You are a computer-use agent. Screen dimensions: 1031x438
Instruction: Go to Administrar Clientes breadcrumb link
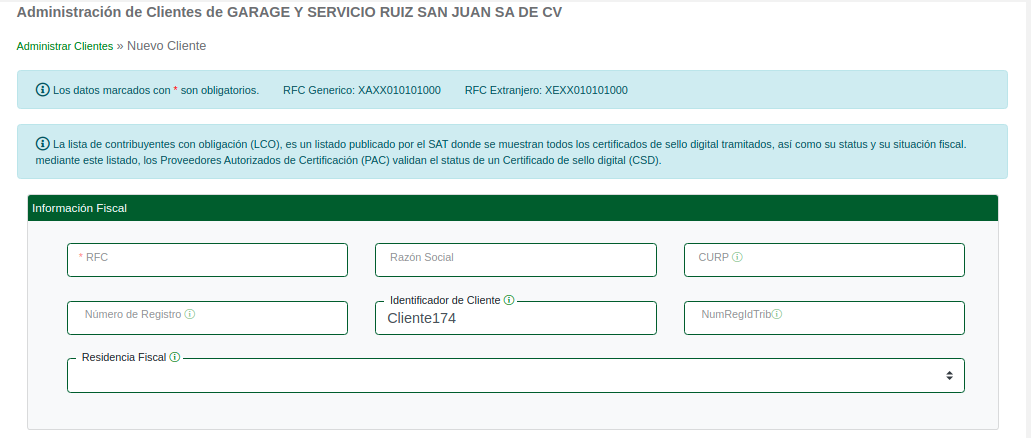65,46
